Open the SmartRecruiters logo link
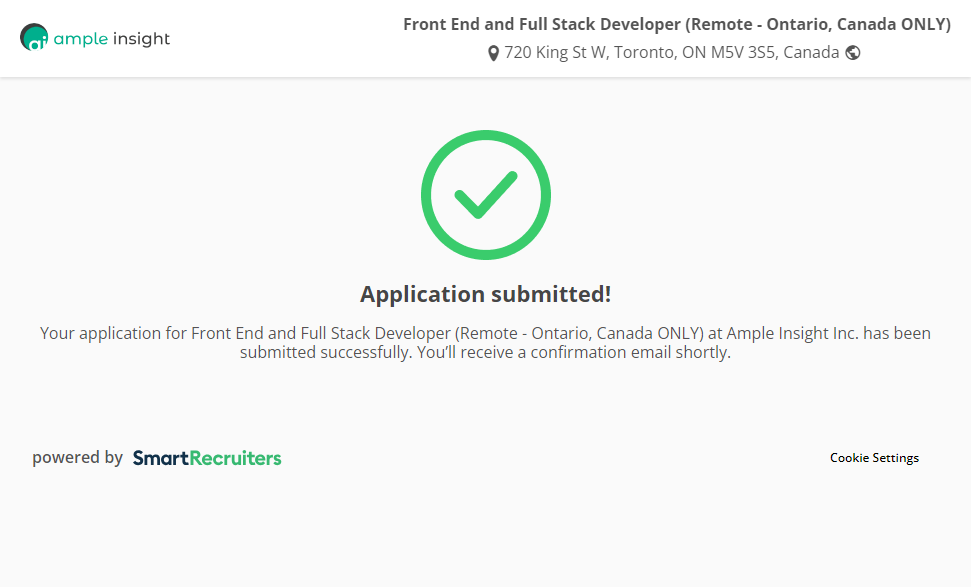The width and height of the screenshot is (971, 587). click(207, 458)
